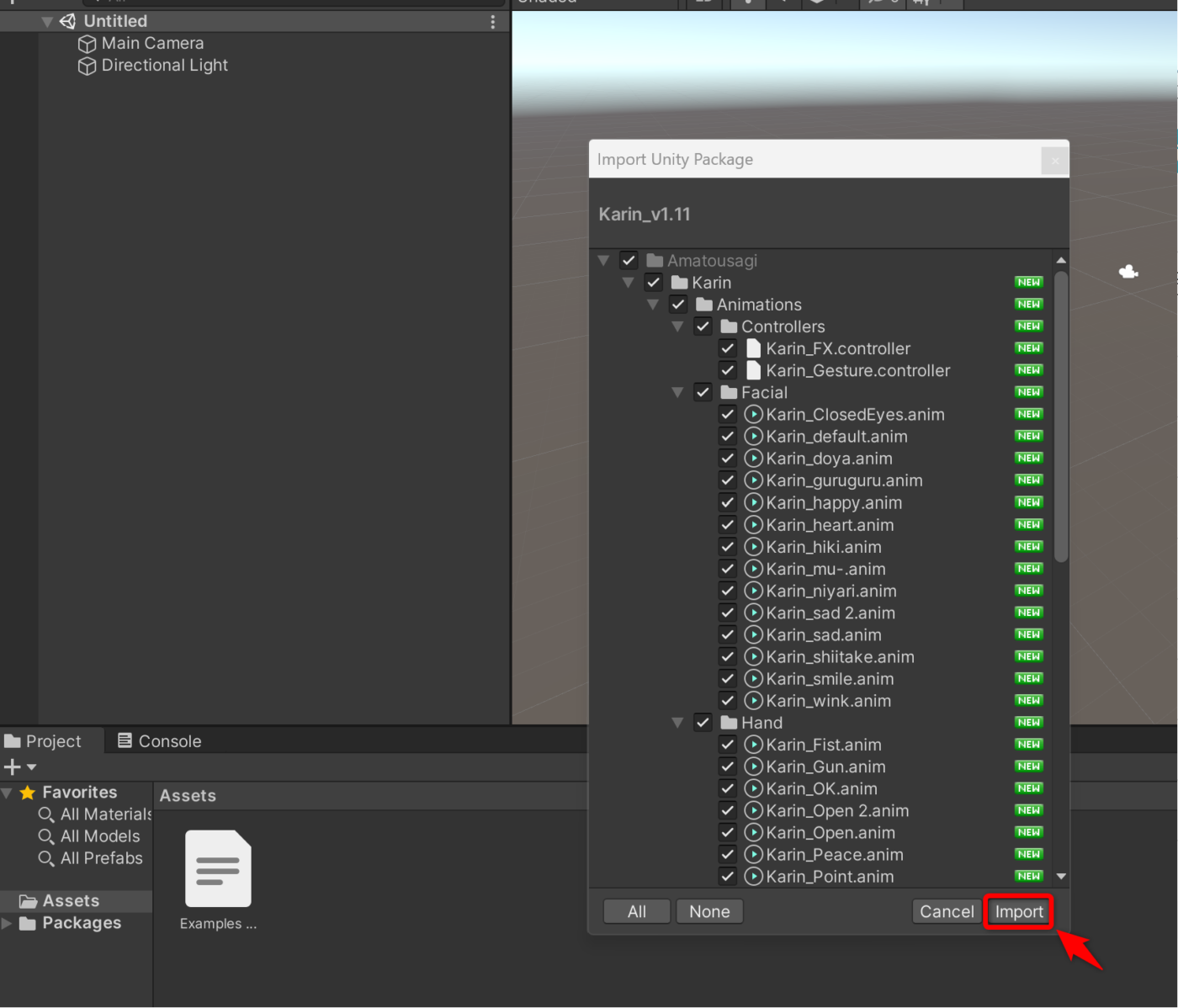Uncheck Karin_Peace.anim checkbox
The height and width of the screenshot is (1008, 1178).
728,854
